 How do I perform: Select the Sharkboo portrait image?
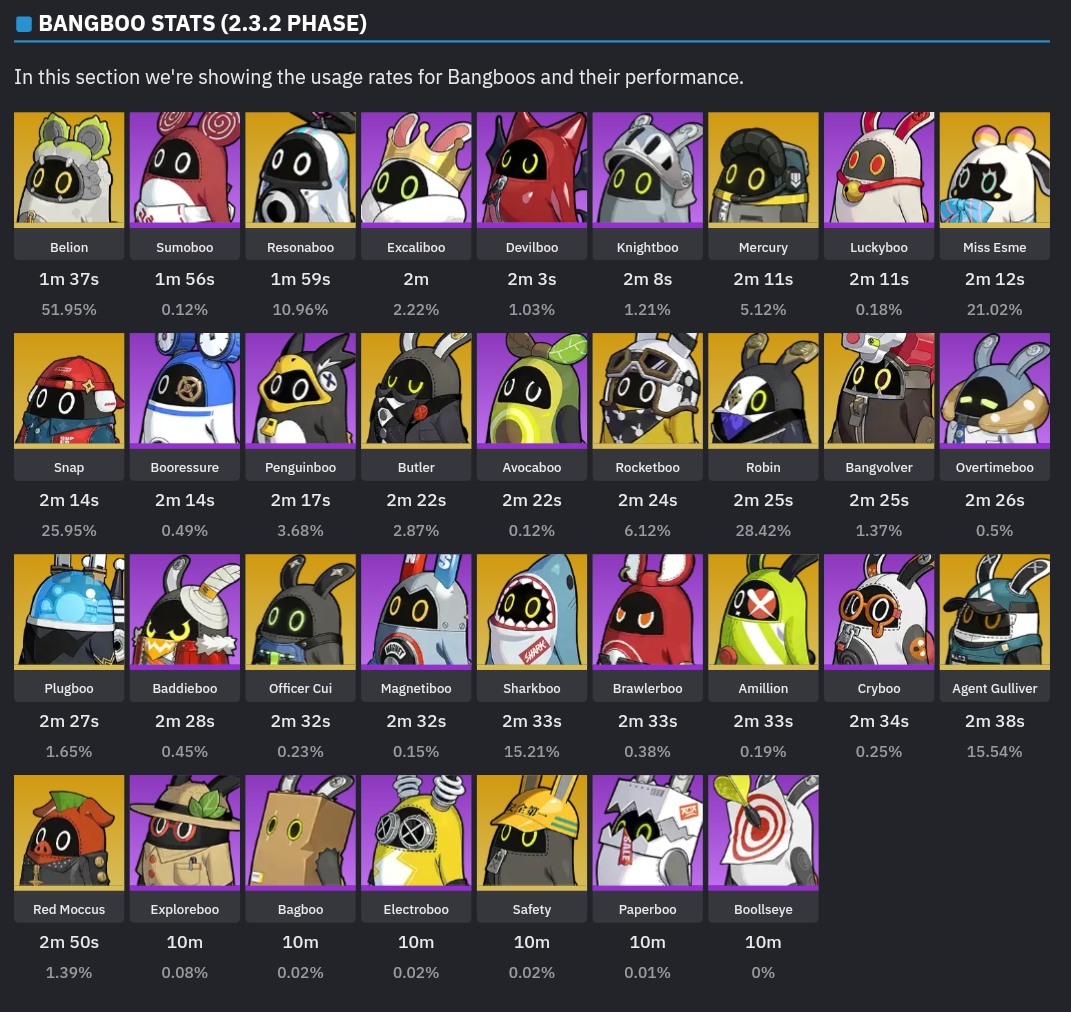[531, 612]
